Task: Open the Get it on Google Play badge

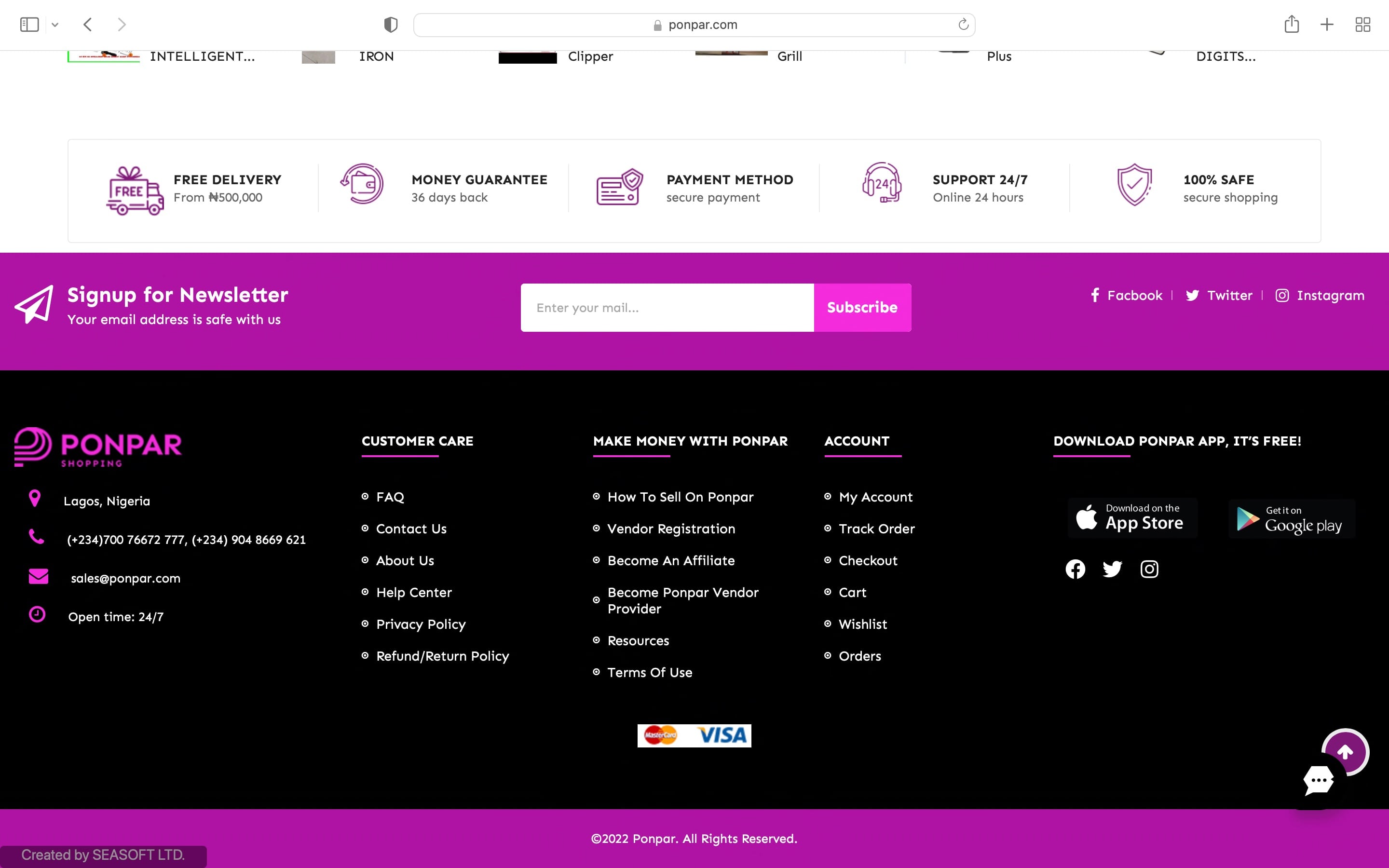Action: [1292, 519]
